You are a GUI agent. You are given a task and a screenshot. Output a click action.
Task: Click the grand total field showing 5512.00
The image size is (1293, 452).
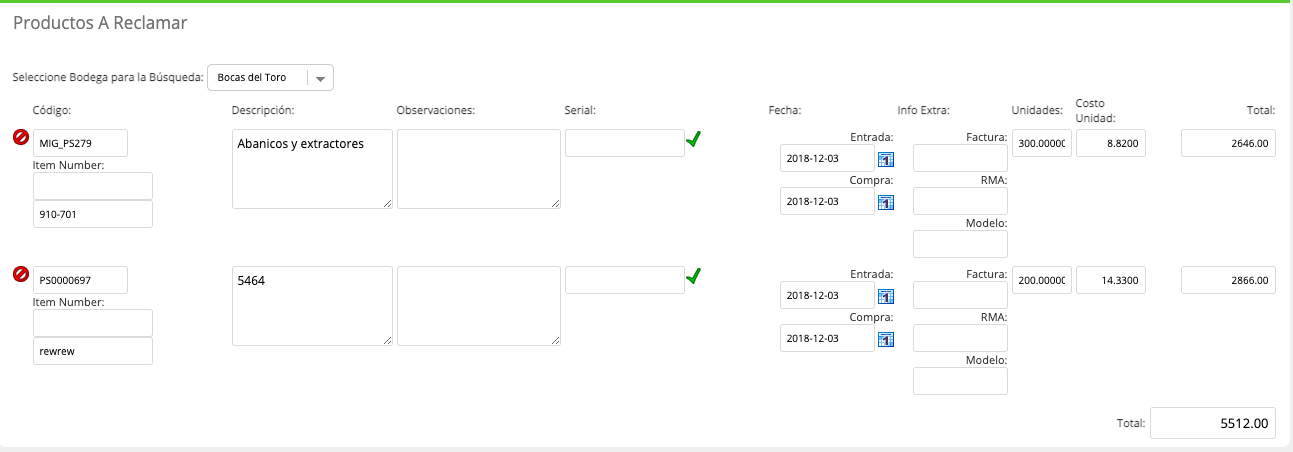pos(1213,423)
